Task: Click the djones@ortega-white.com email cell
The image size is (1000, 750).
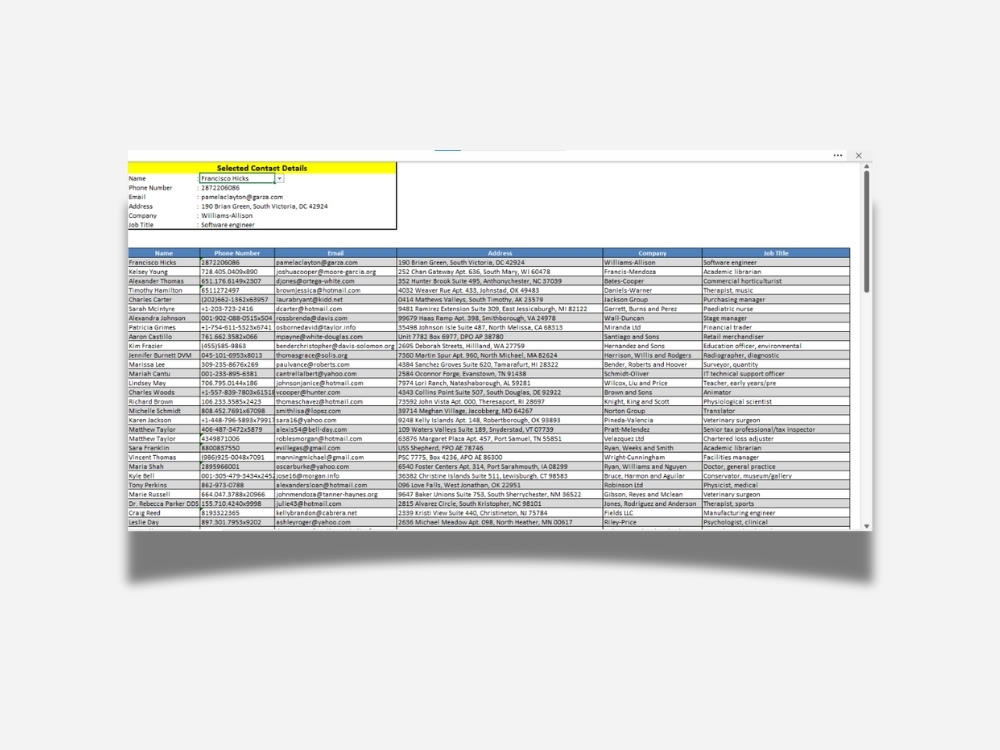Action: (335, 281)
